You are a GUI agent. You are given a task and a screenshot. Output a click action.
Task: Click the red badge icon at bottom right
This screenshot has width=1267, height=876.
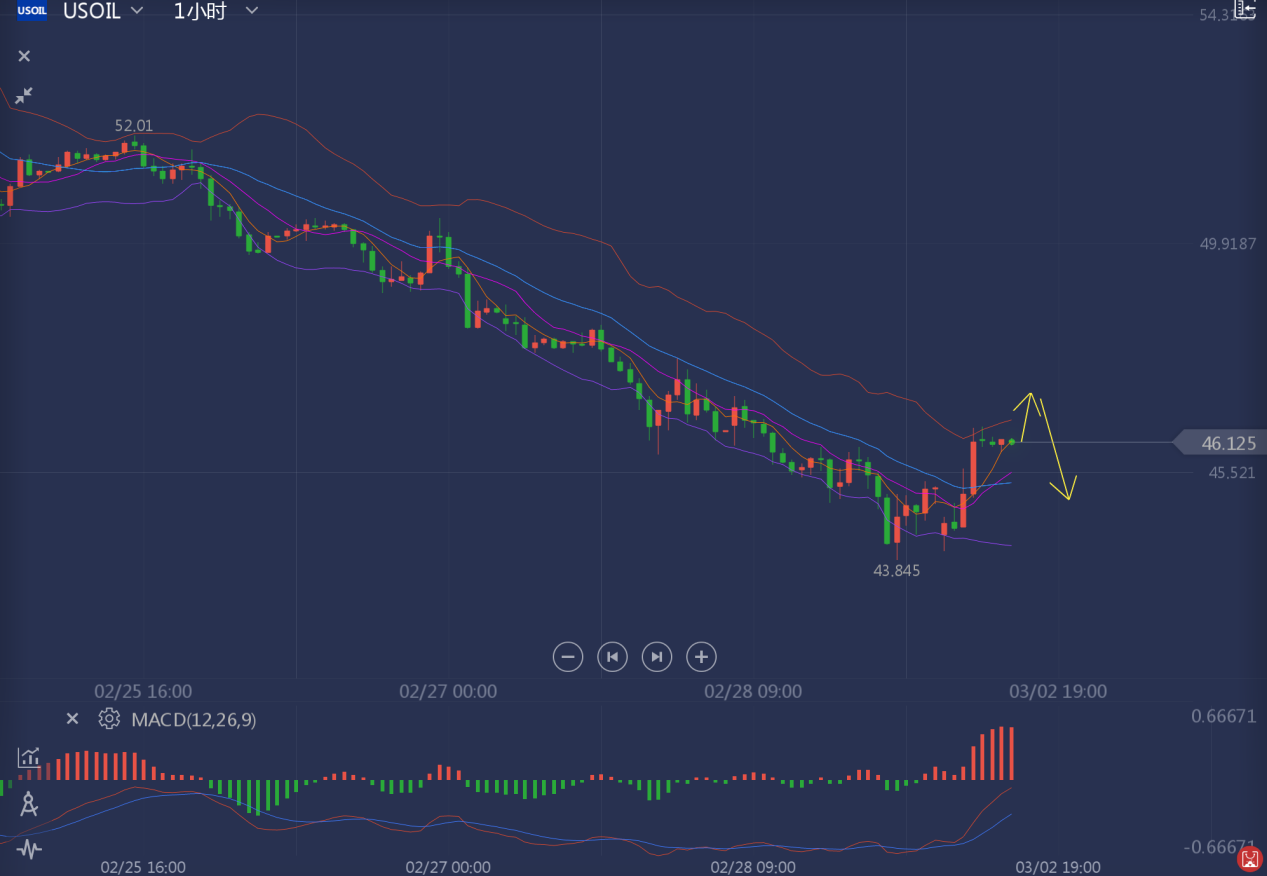click(1249, 858)
